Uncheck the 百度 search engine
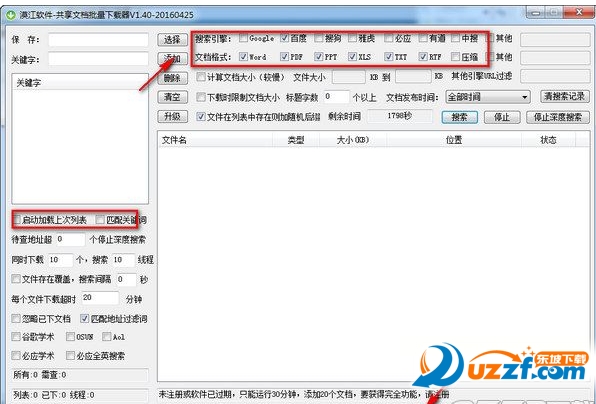 click(285, 38)
